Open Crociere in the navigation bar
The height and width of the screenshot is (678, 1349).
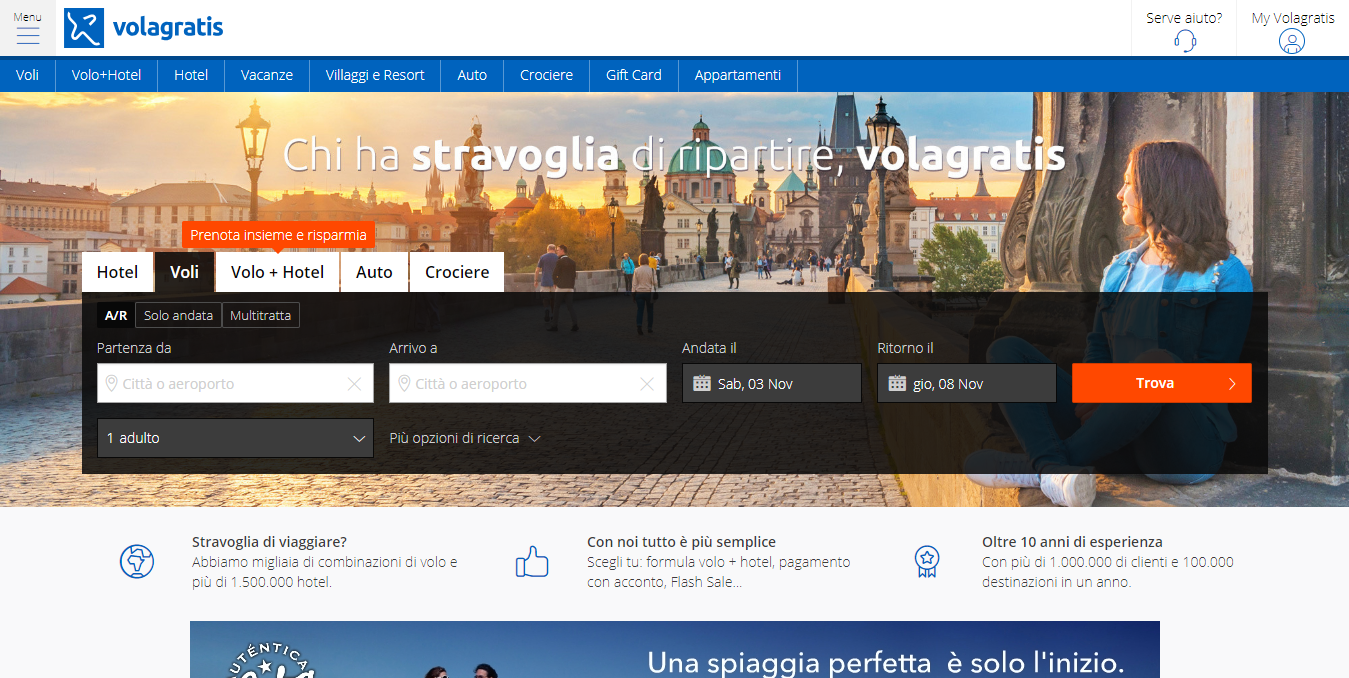[x=546, y=75]
